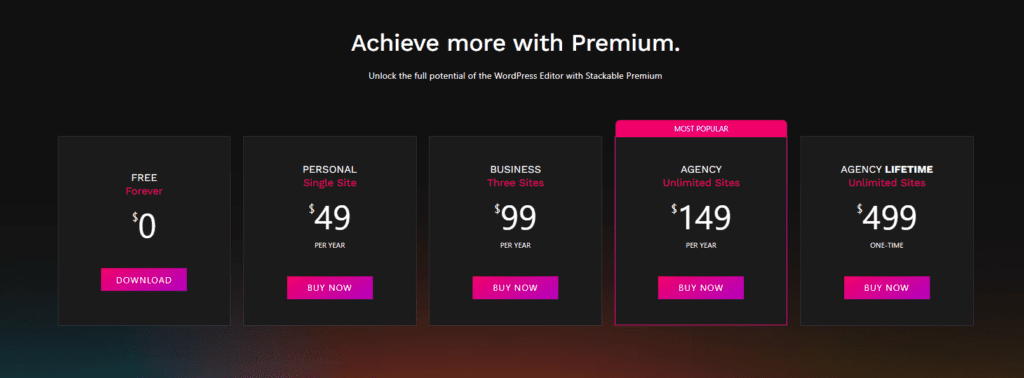
Task: Click Unlimited Sites text in Agency card
Action: pyautogui.click(x=701, y=183)
